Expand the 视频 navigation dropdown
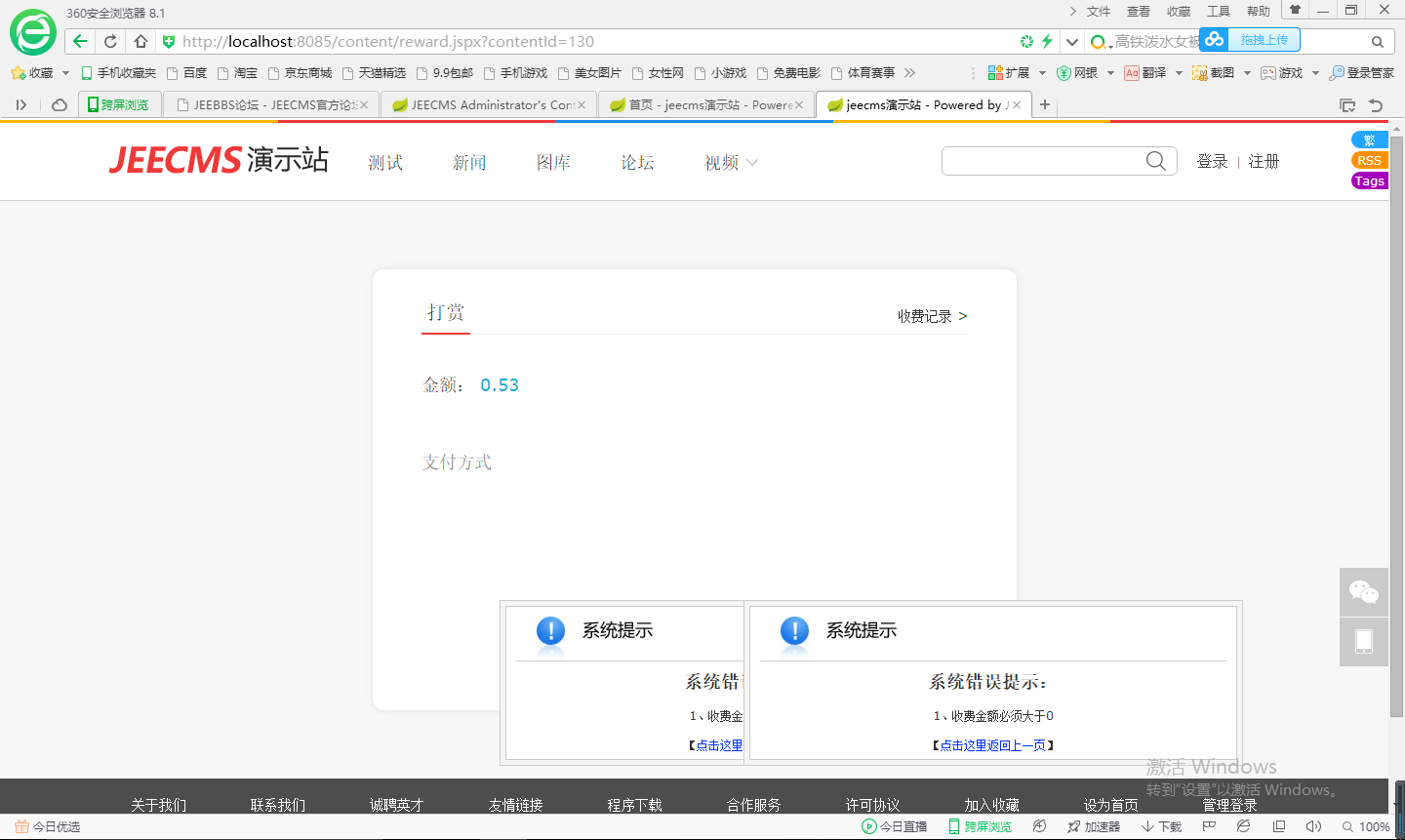Viewport: 1405px width, 840px height. pyautogui.click(x=731, y=163)
